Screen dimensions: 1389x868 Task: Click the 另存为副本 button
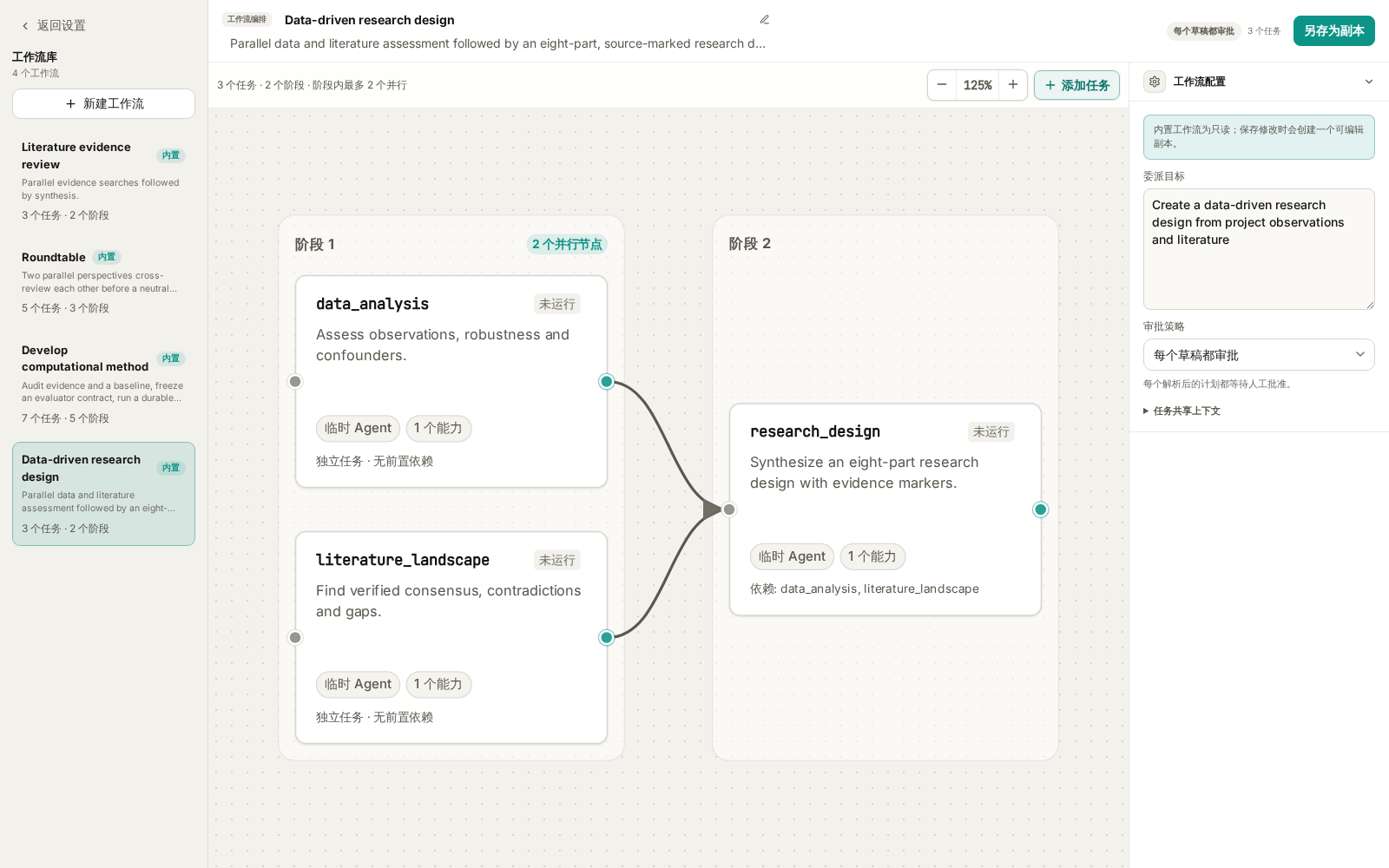coord(1334,31)
